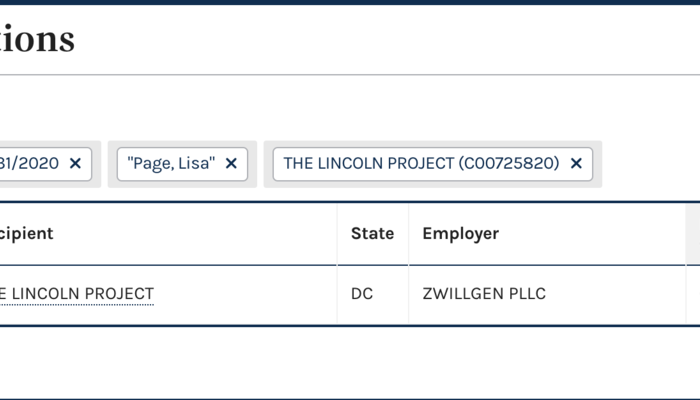Click blank space right of LINCOLN PROJECT link
Viewport: 700px width, 400px height.
245,294
